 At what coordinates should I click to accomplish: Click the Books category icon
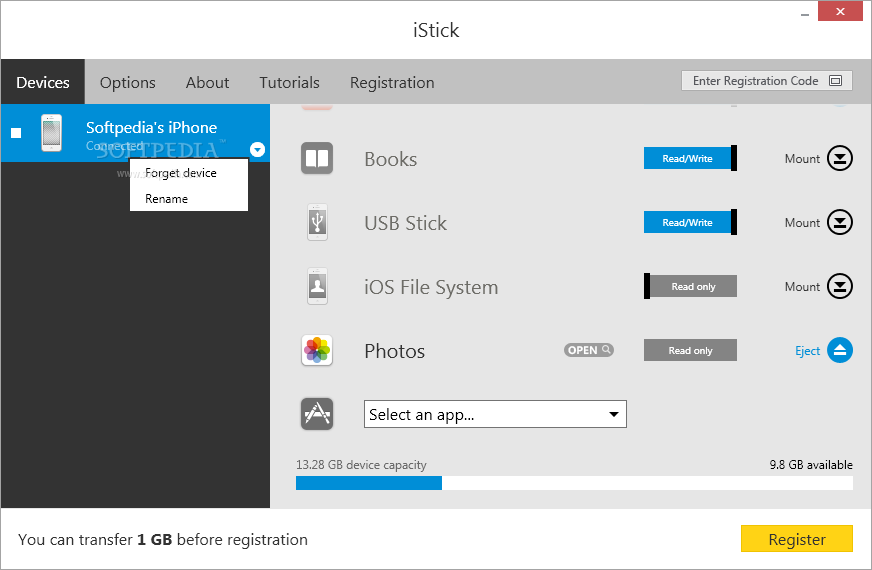(x=317, y=158)
